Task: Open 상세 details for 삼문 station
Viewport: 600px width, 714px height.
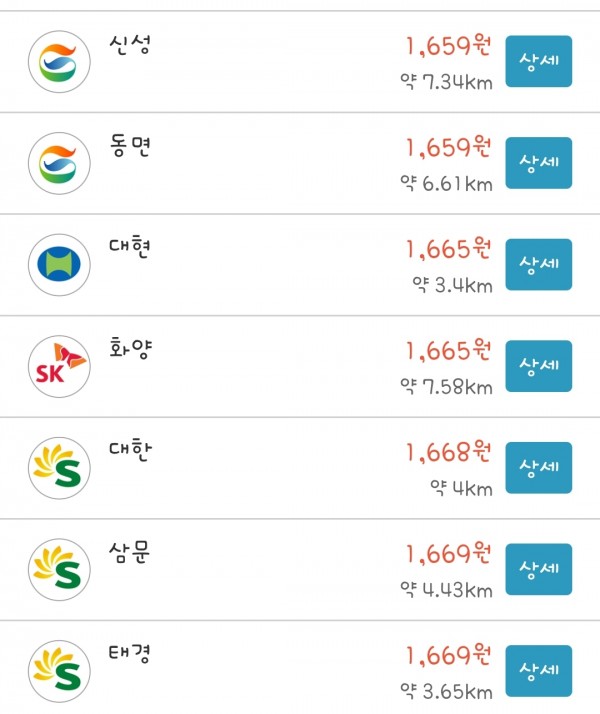Action: pos(539,569)
